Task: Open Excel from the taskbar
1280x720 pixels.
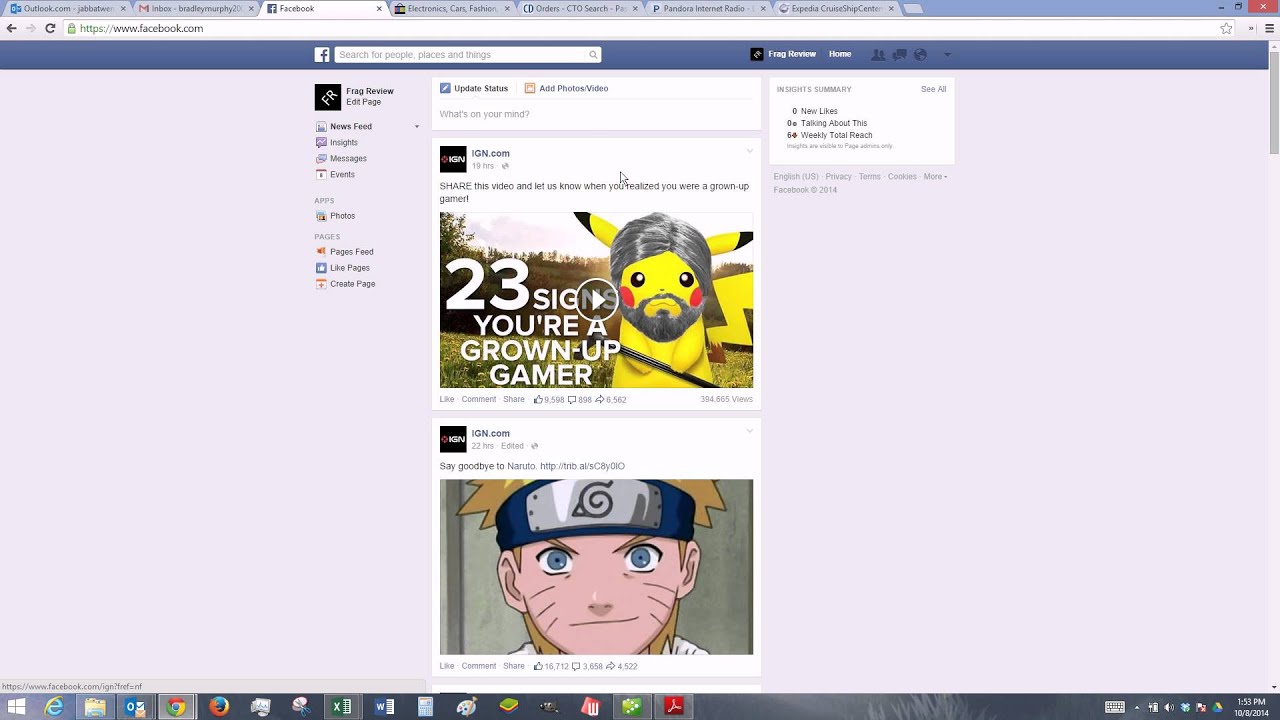Action: click(x=342, y=707)
